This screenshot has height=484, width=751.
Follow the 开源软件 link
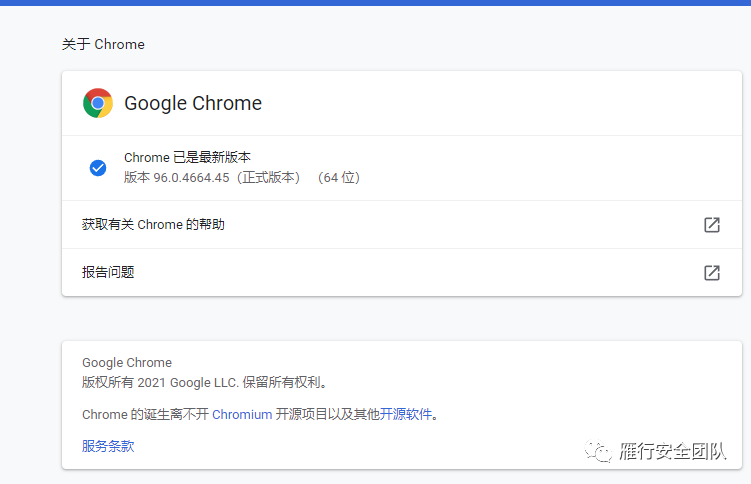point(406,414)
